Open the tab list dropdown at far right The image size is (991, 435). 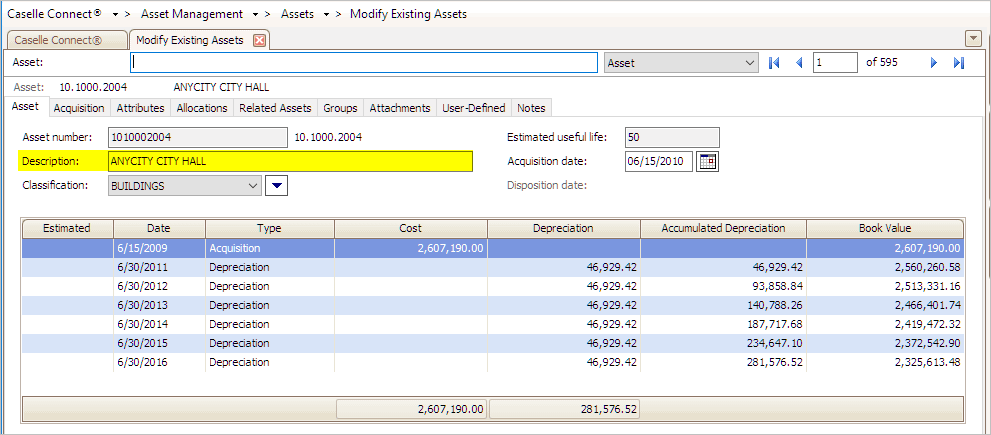[x=972, y=39]
